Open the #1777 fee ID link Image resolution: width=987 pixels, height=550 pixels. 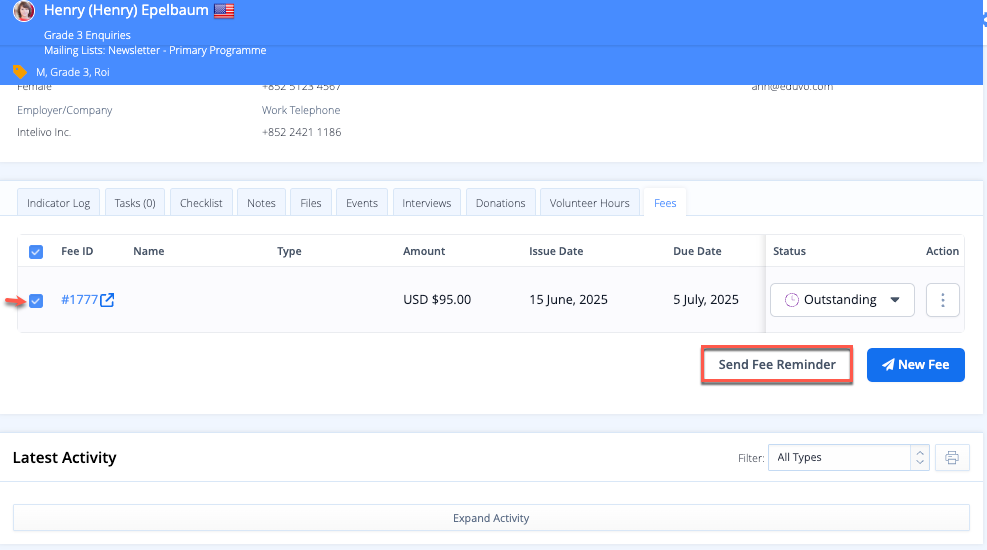point(79,300)
